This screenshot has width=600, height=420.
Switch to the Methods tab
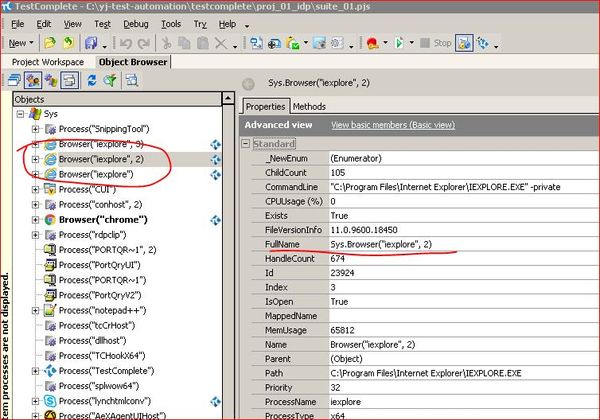pos(309,106)
